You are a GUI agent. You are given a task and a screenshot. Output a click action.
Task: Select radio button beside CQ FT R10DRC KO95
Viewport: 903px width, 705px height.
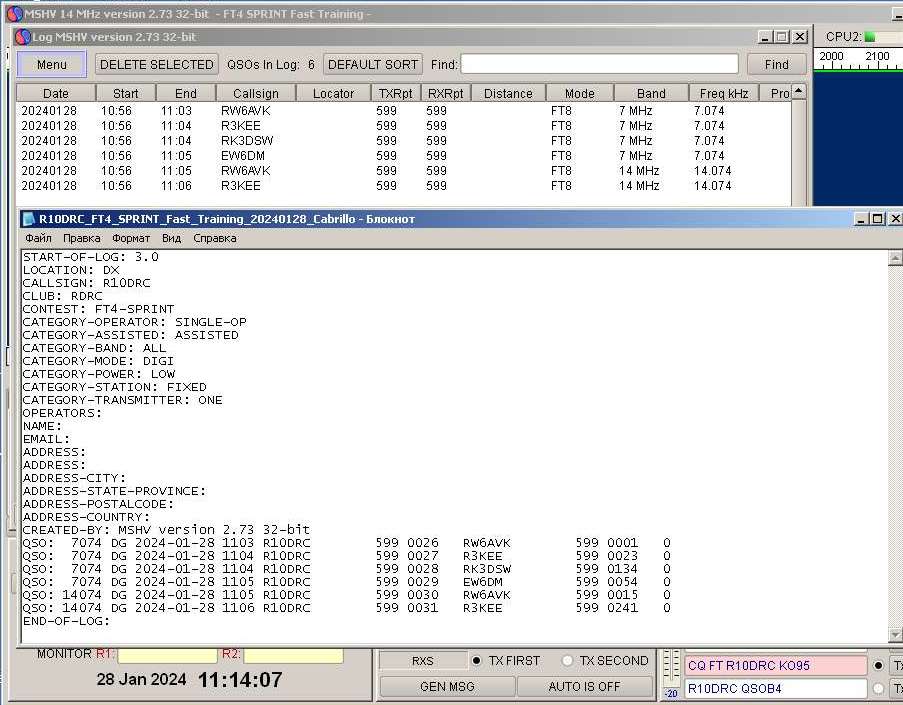[x=879, y=666]
